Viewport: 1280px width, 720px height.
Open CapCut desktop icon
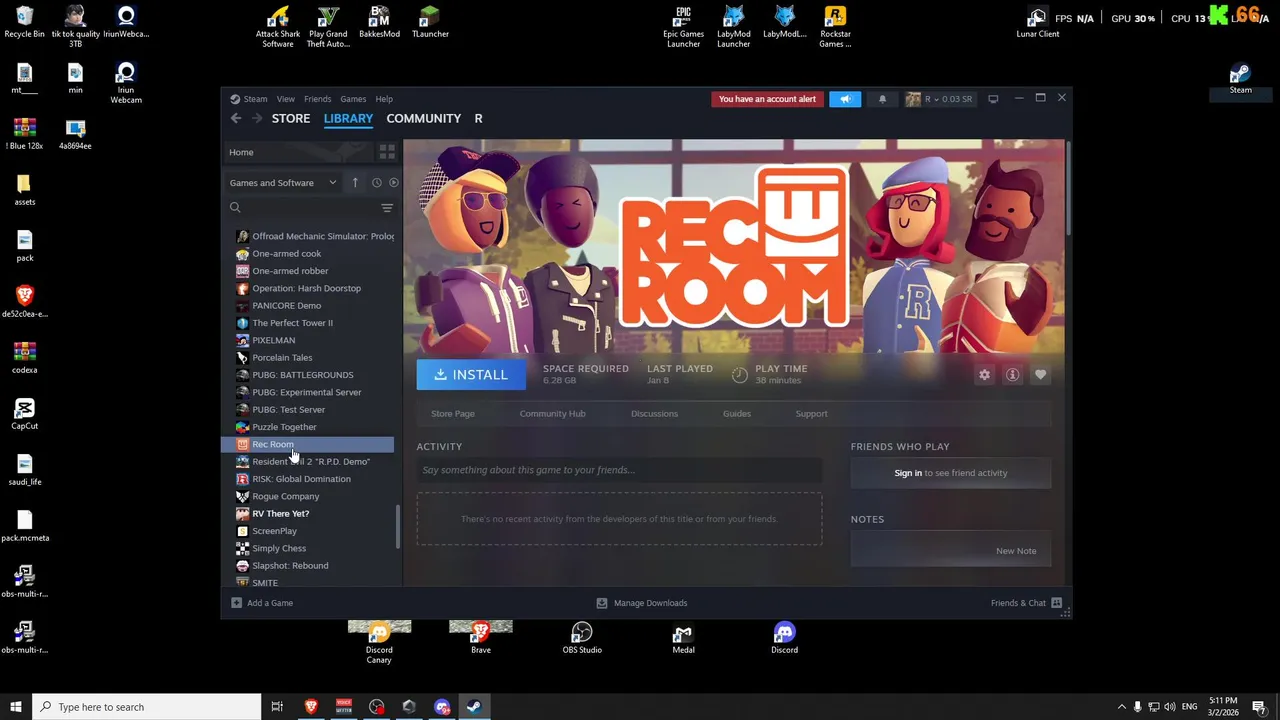[x=25, y=414]
